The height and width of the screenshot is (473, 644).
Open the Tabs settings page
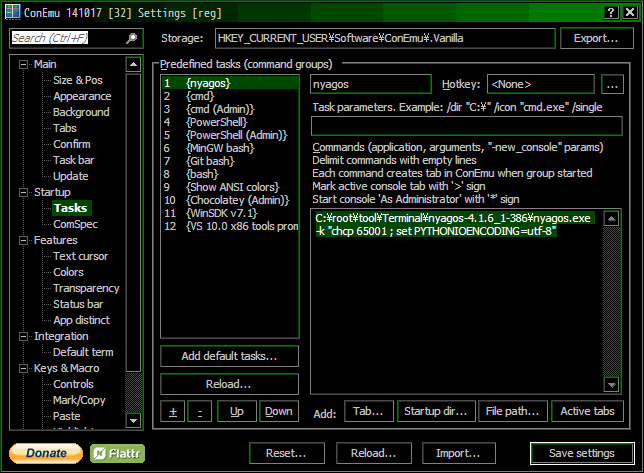tap(65, 128)
